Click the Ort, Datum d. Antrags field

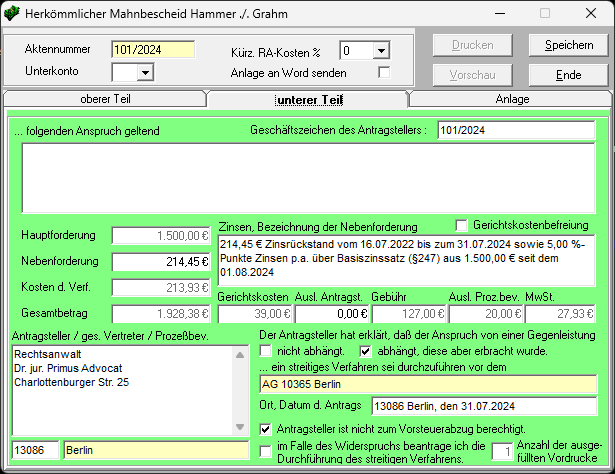click(x=482, y=407)
